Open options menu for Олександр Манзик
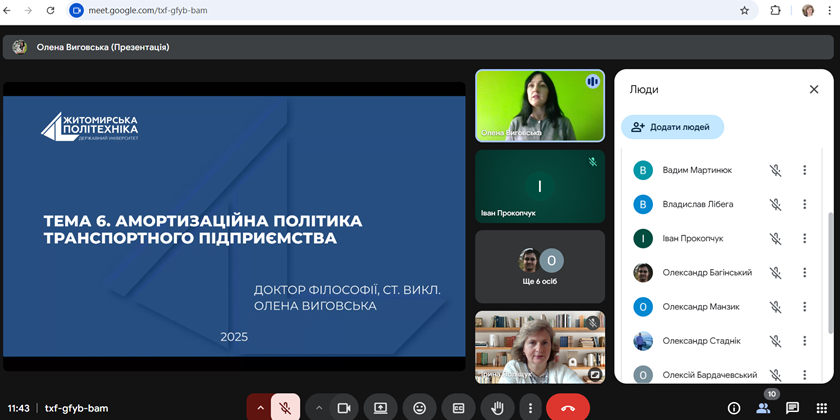The image size is (840, 420). point(804,307)
